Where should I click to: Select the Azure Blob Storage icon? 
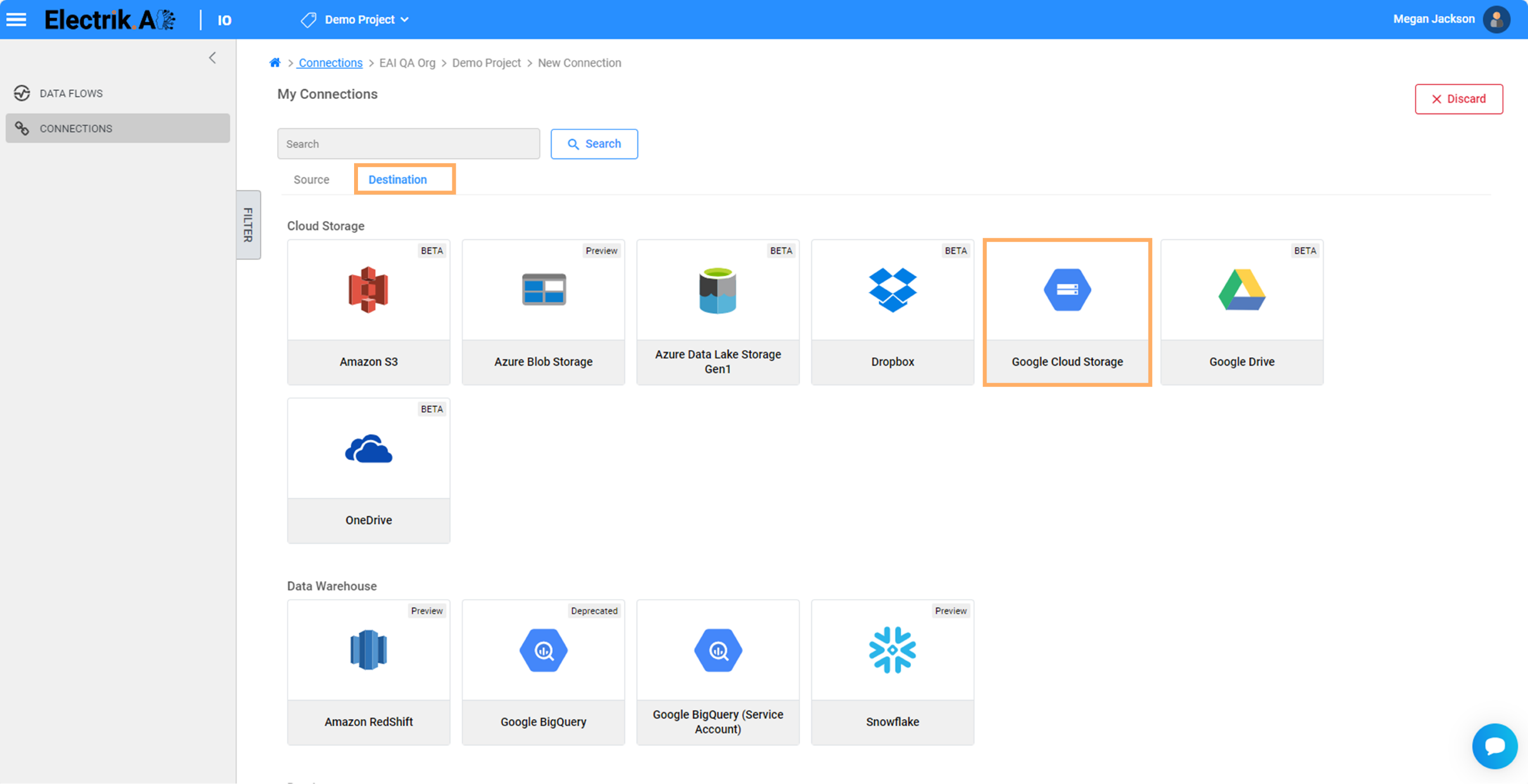pos(544,289)
